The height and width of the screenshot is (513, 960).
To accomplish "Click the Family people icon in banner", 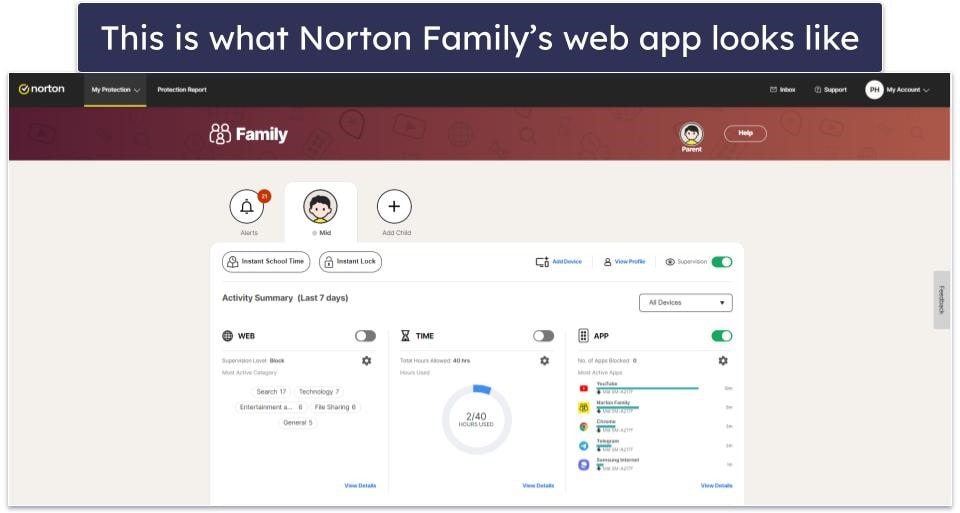I will point(220,133).
